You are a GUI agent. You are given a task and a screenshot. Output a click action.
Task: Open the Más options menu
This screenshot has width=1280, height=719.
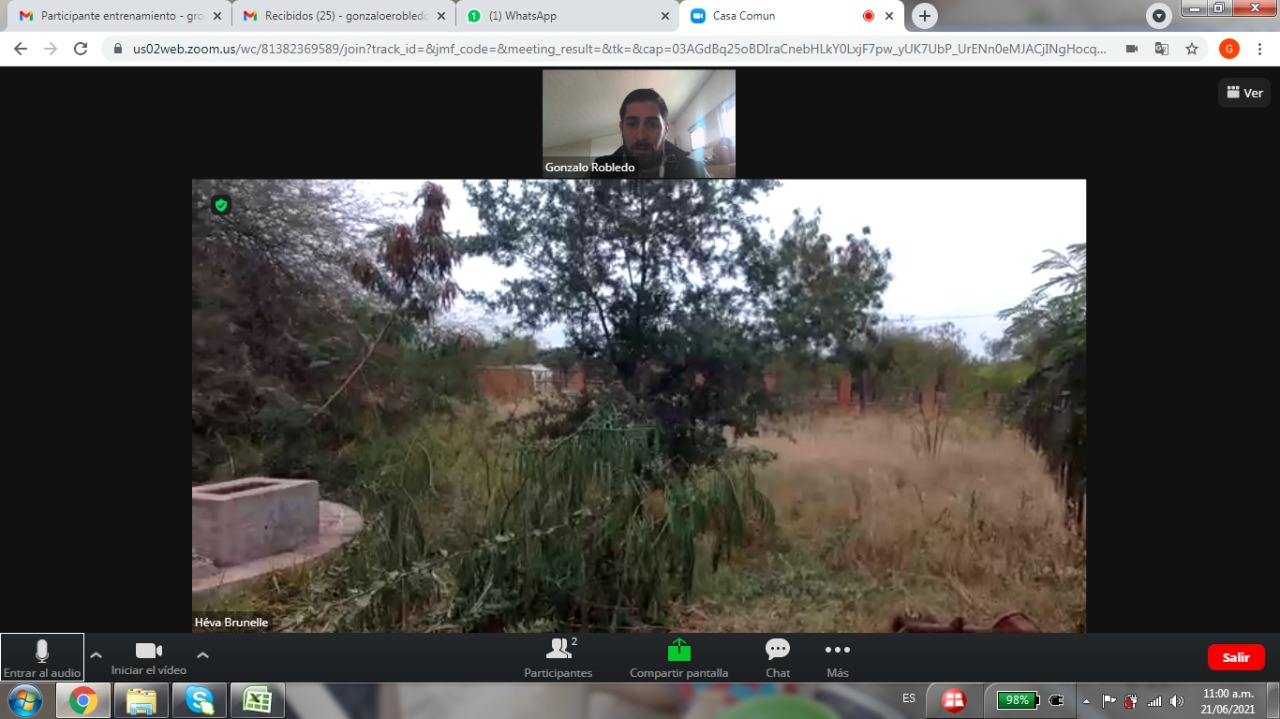837,657
